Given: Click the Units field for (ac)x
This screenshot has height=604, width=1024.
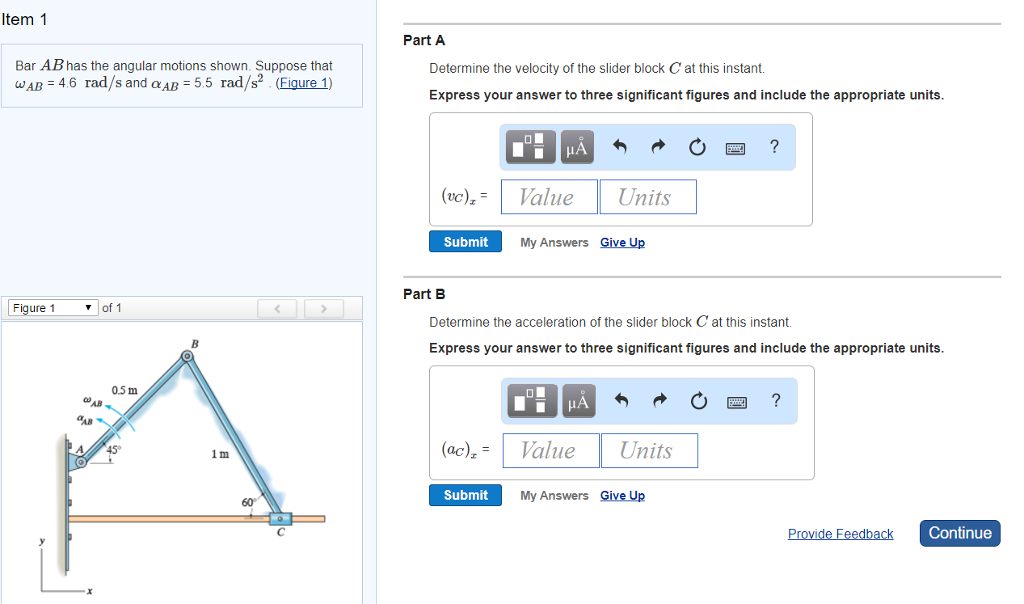Looking at the screenshot, I should pyautogui.click(x=648, y=450).
